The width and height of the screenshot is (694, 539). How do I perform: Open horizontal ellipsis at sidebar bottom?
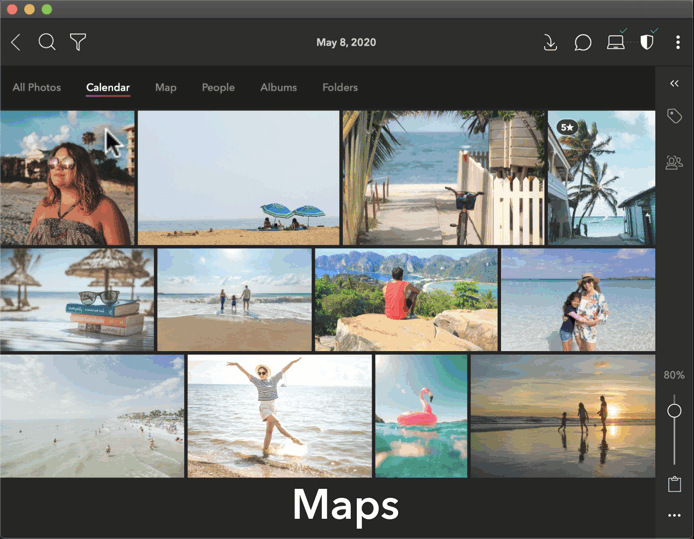point(674,515)
